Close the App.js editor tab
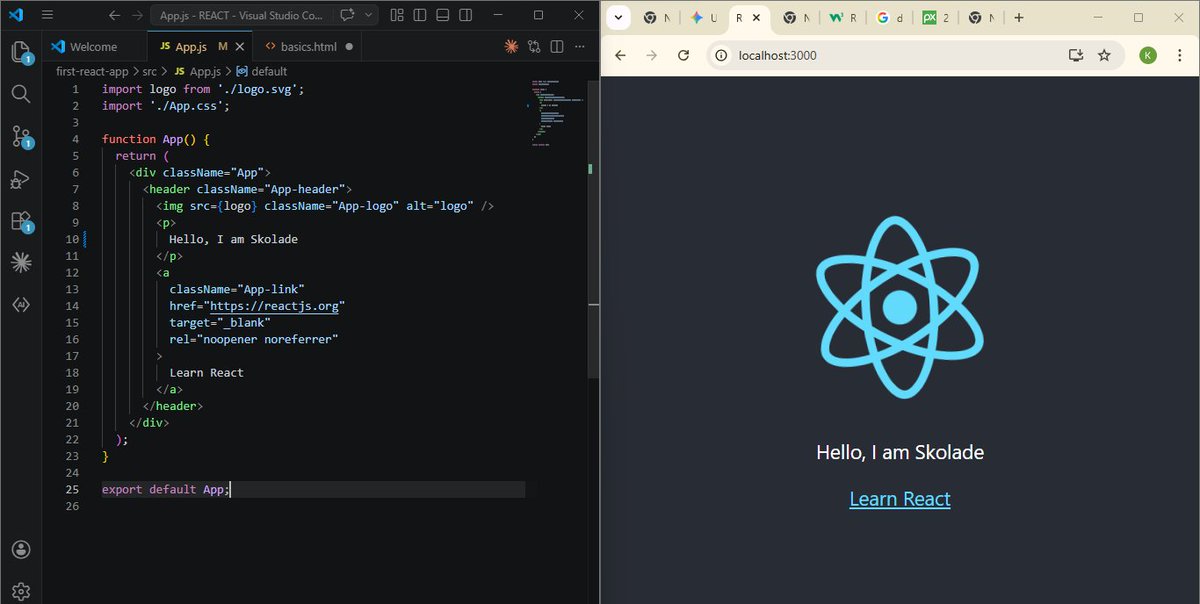The height and width of the screenshot is (604, 1200). (241, 46)
